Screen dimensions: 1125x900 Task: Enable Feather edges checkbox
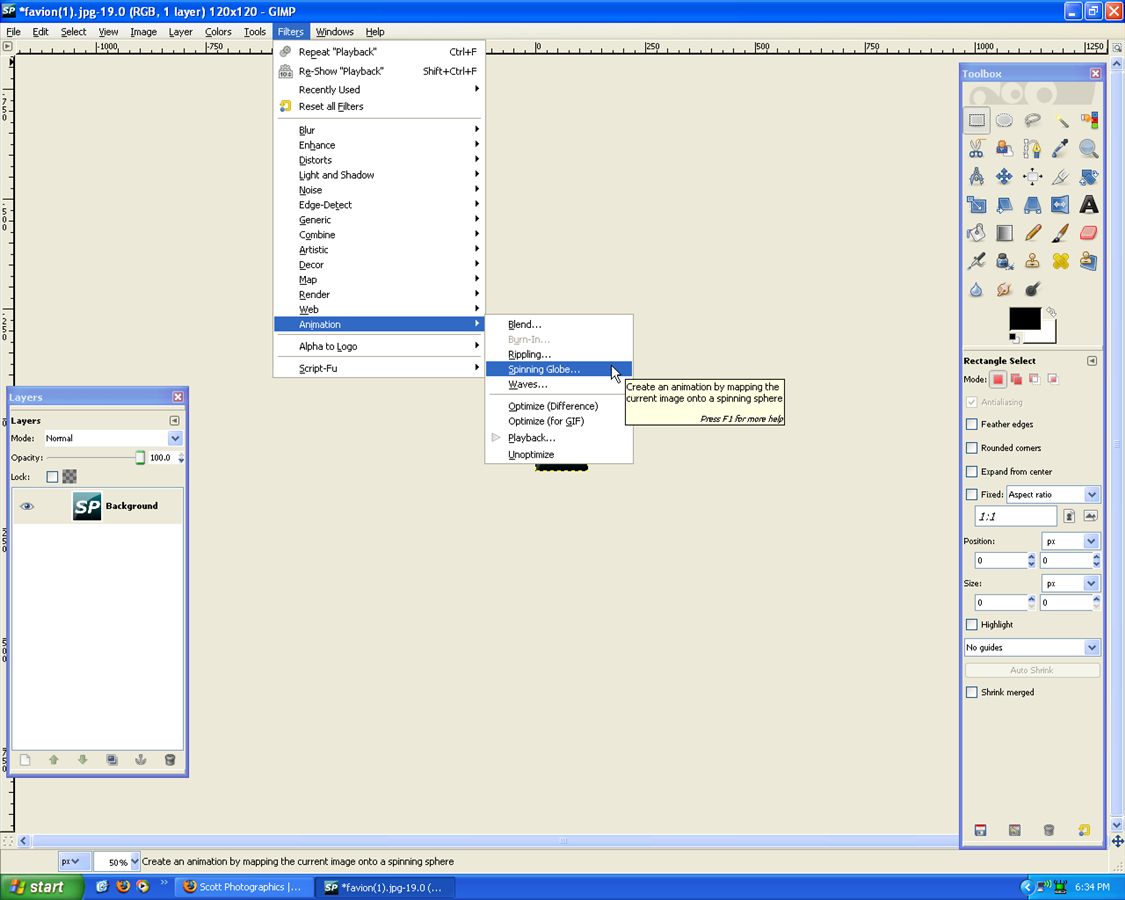point(971,424)
